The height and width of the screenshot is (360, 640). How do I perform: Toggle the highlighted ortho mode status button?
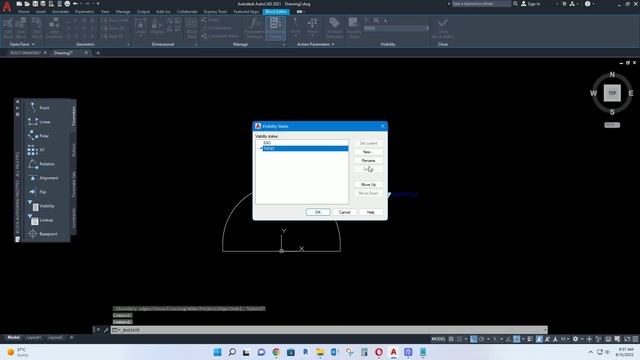pyautogui.click(x=473, y=339)
